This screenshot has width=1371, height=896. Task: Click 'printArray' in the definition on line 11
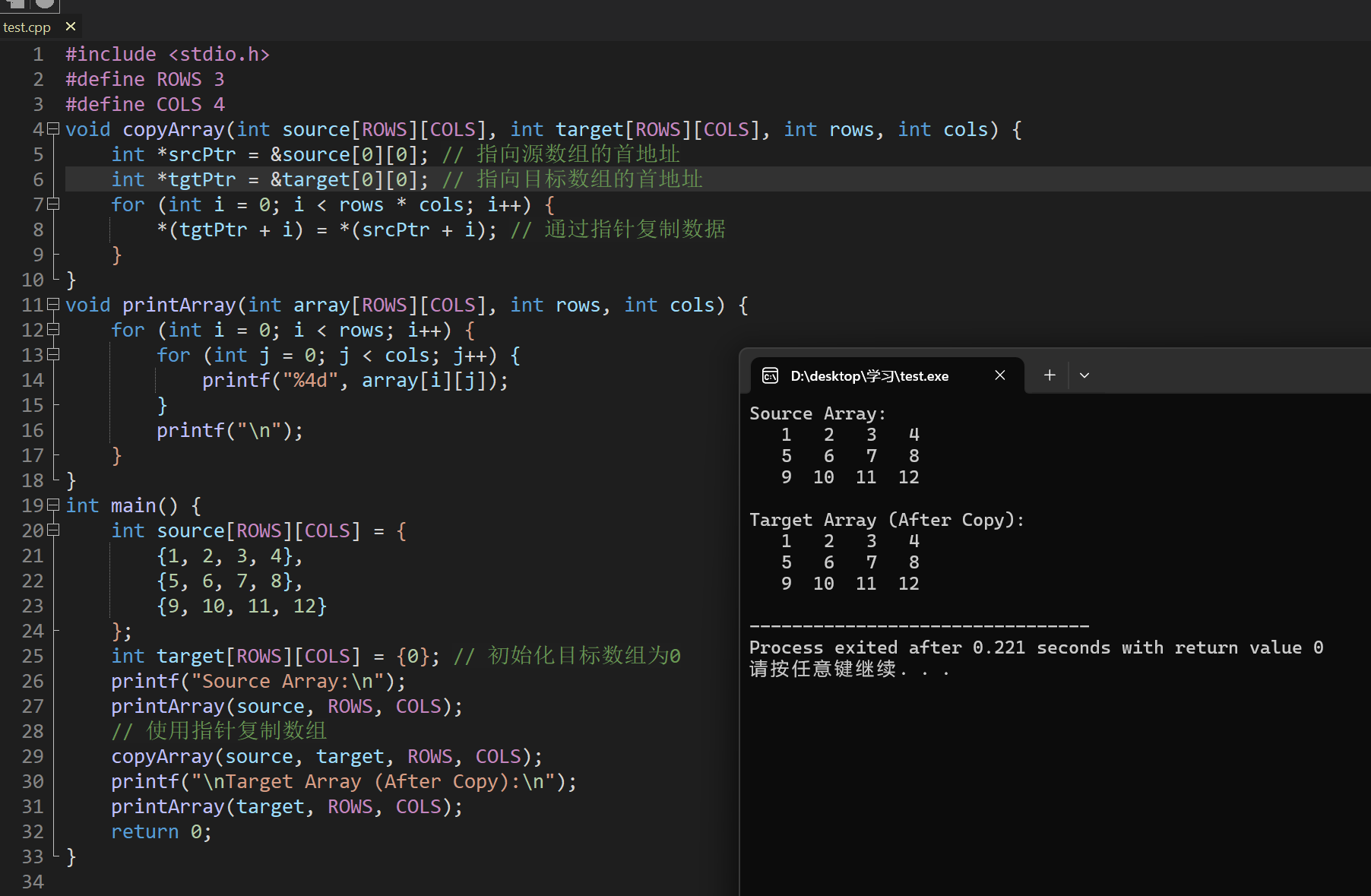[x=179, y=306]
